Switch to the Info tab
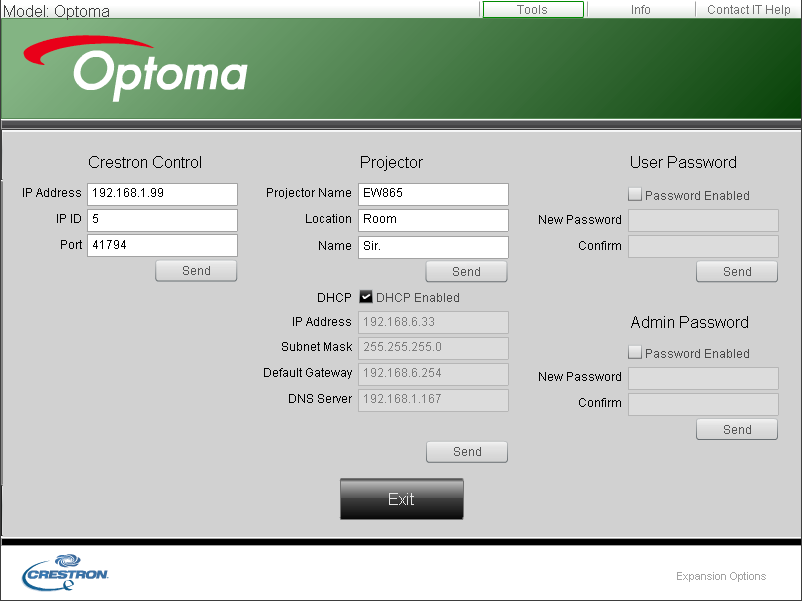This screenshot has width=803, height=601. (x=640, y=10)
